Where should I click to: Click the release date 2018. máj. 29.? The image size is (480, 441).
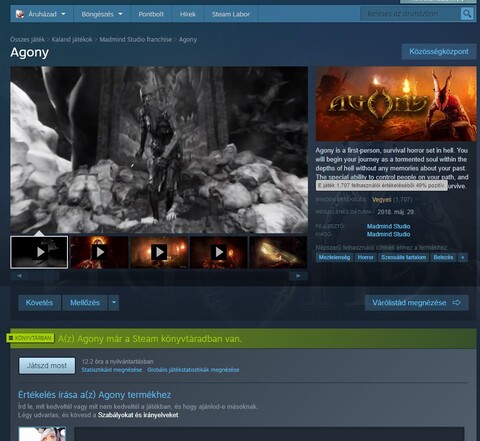pyautogui.click(x=396, y=212)
